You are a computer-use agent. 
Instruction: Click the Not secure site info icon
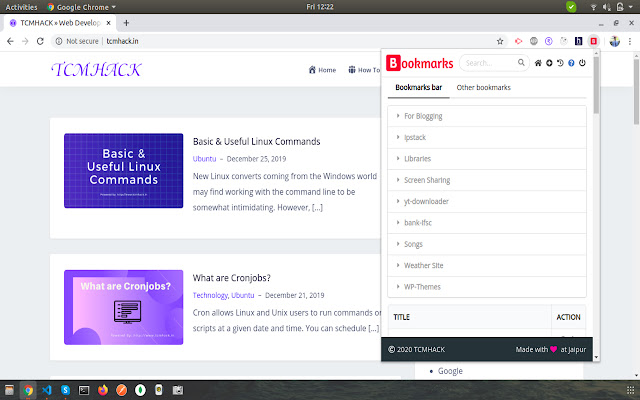click(59, 41)
